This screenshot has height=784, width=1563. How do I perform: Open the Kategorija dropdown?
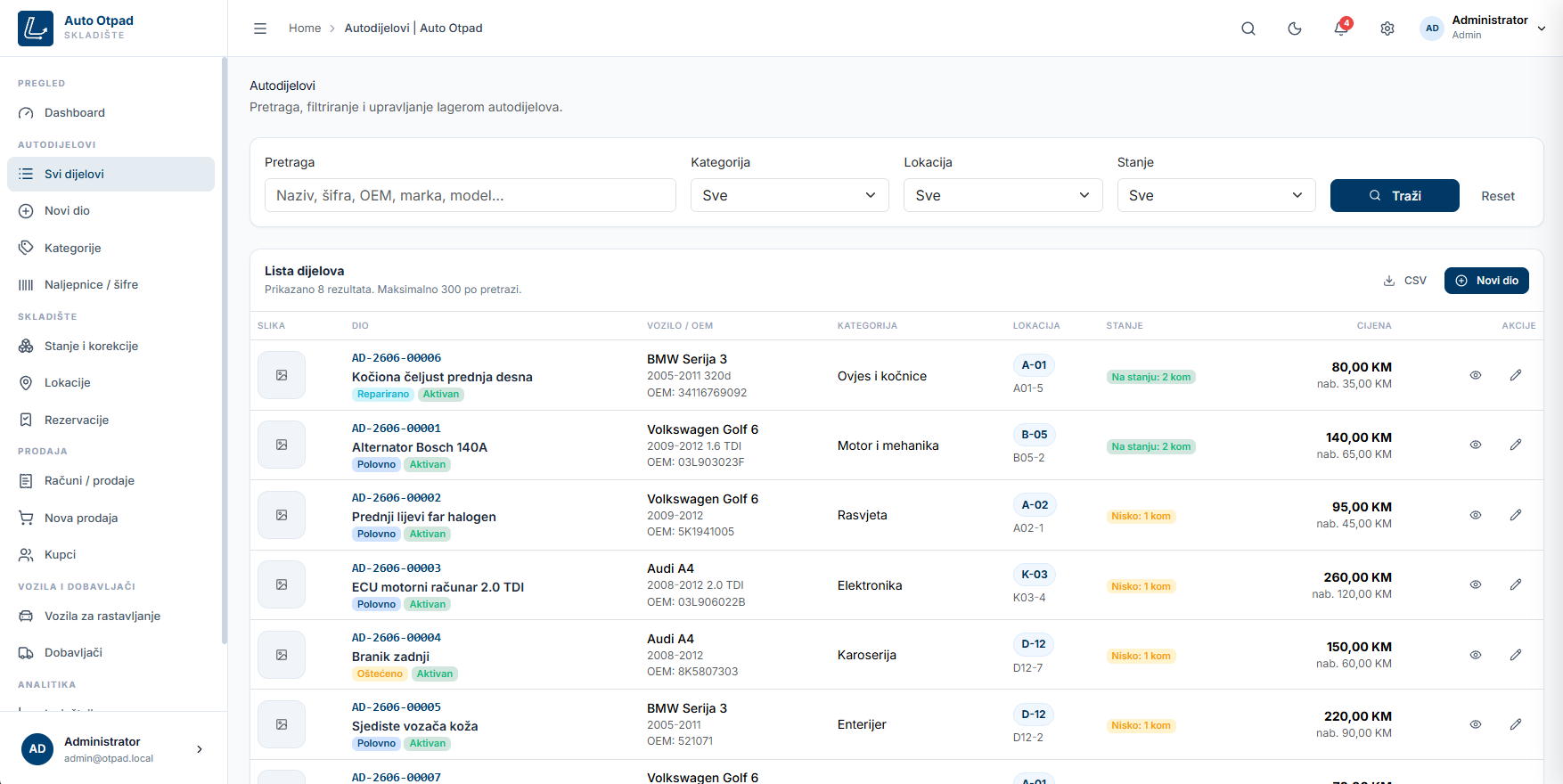coord(790,195)
